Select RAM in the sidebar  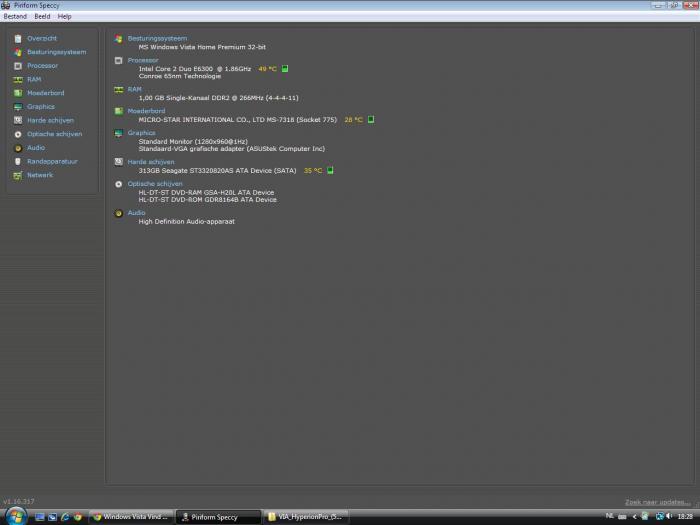(x=34, y=79)
